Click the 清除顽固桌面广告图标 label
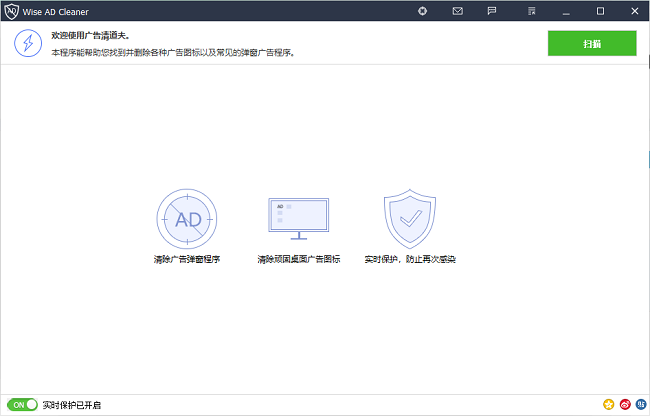 pos(298,259)
